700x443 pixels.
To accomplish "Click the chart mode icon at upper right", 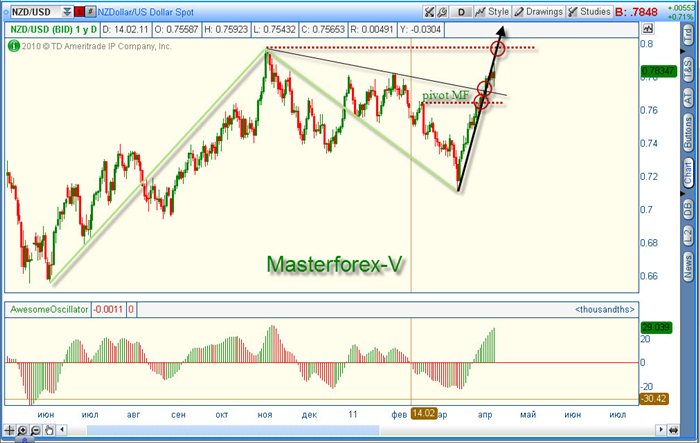I will click(x=647, y=29).
